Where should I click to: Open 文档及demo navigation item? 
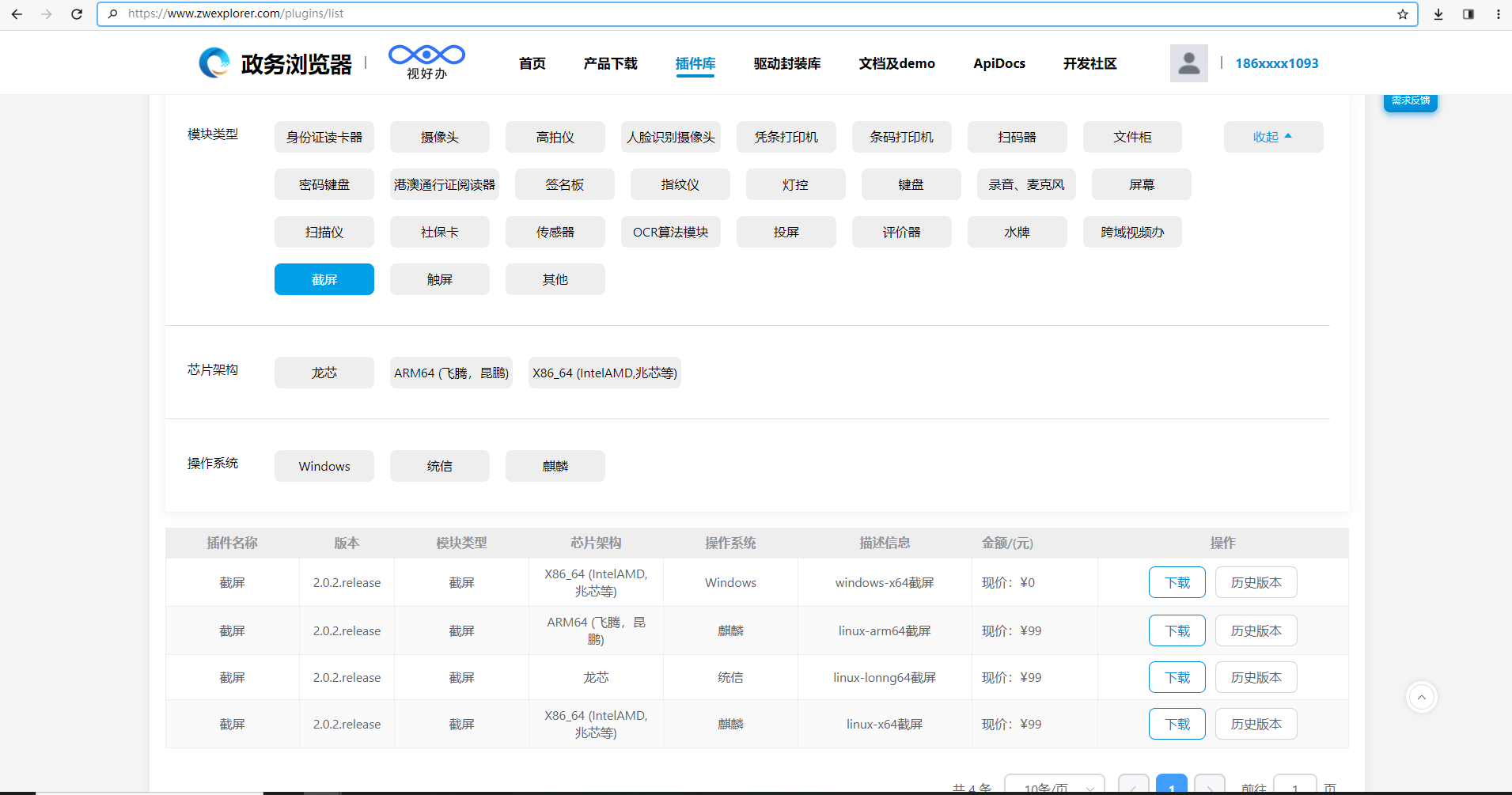click(896, 63)
